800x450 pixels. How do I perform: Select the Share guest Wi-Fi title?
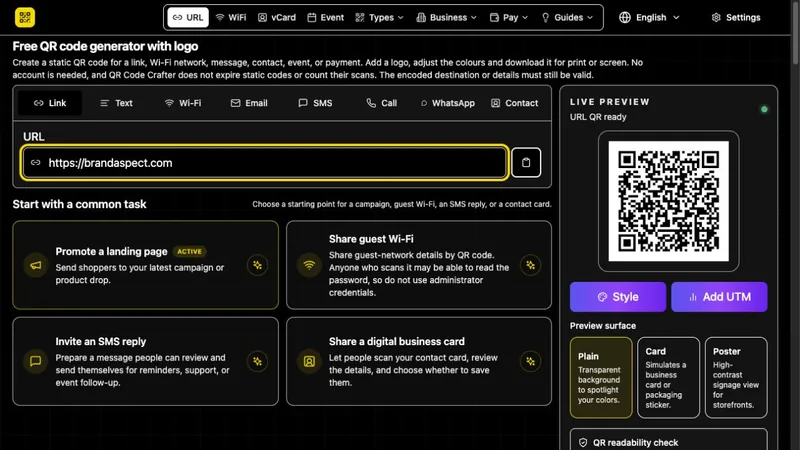click(x=371, y=239)
